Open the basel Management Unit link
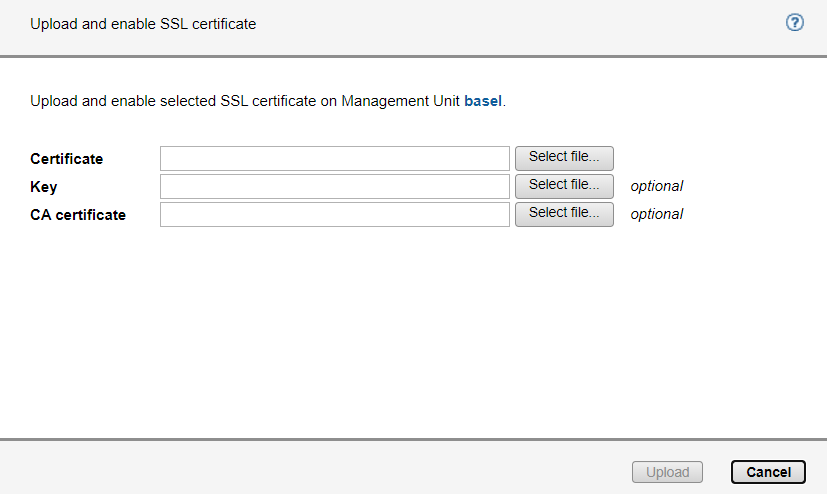 coord(482,101)
